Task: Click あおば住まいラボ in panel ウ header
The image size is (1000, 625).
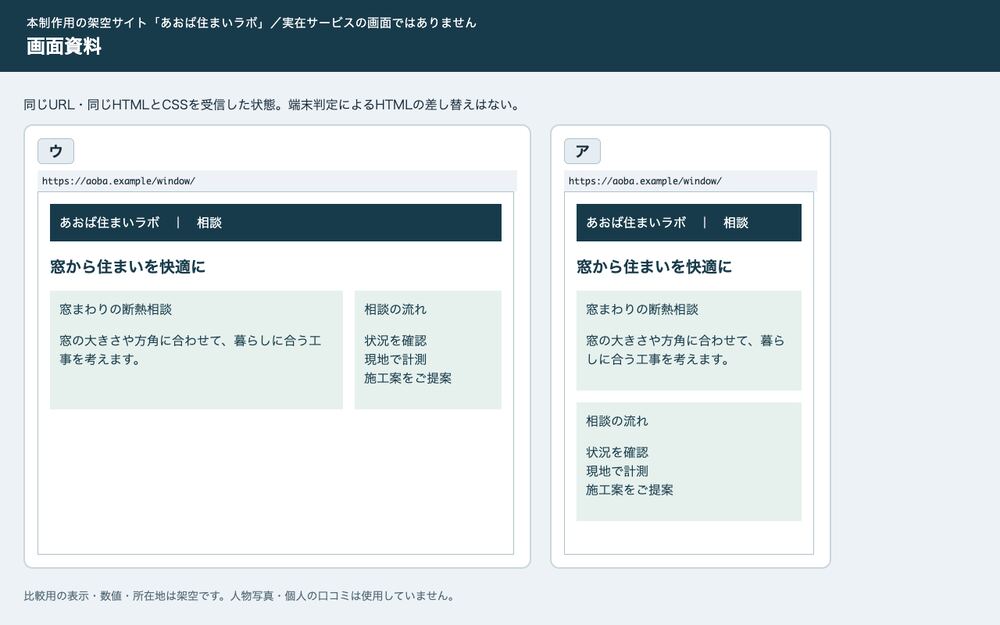Action: 110,223
